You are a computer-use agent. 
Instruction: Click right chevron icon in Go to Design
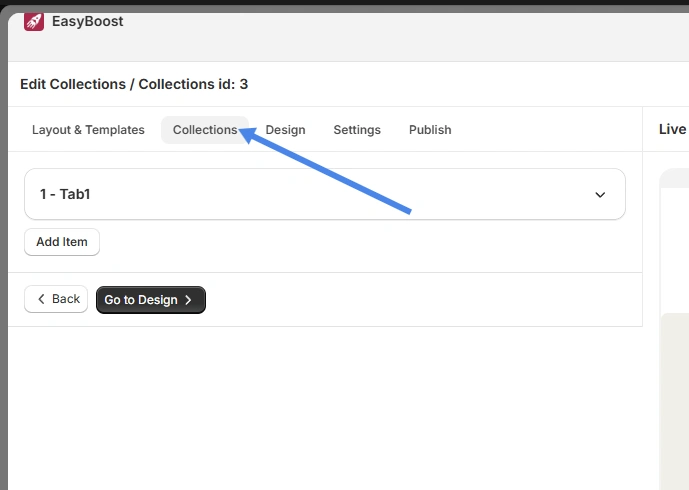pyautogui.click(x=188, y=300)
